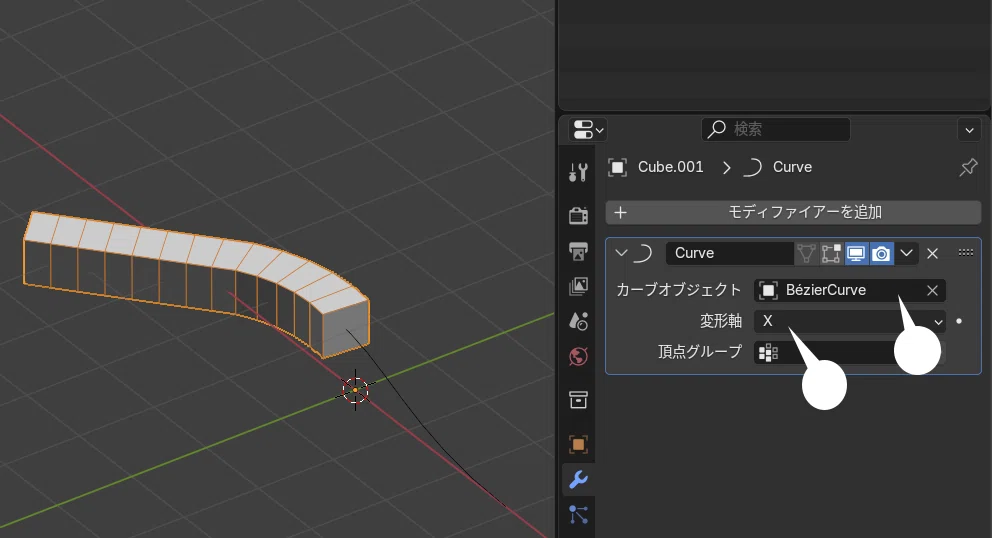Open the 変形軸 X dropdown
This screenshot has height=538, width=992.
tap(850, 321)
